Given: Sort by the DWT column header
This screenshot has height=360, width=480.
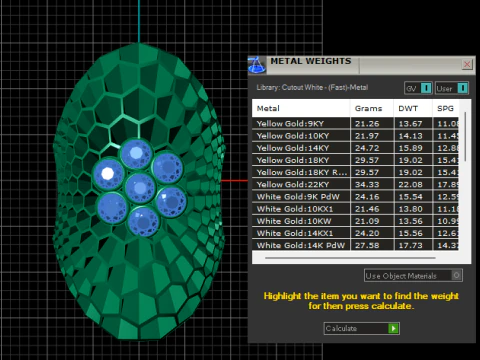Looking at the screenshot, I should [x=413, y=108].
